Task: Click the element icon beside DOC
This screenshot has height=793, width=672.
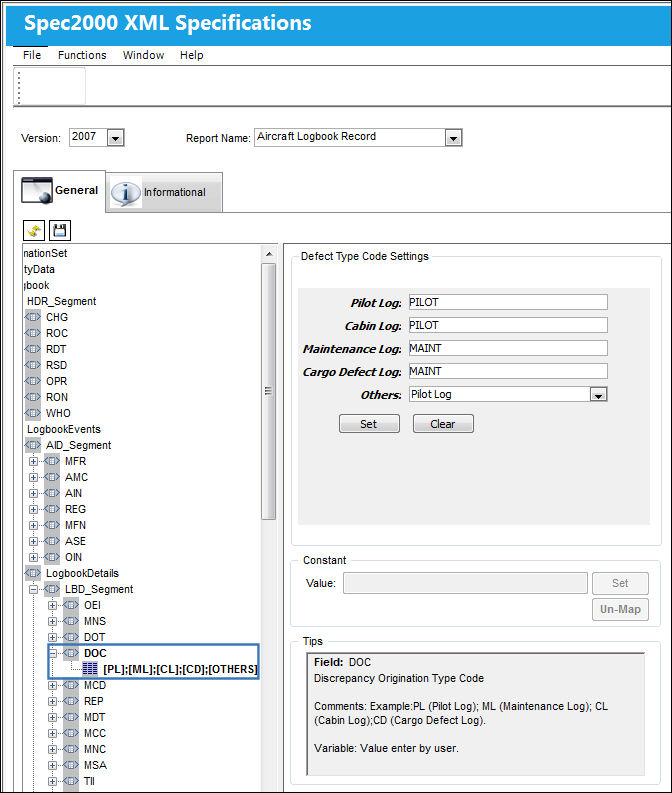Action: pos(71,653)
